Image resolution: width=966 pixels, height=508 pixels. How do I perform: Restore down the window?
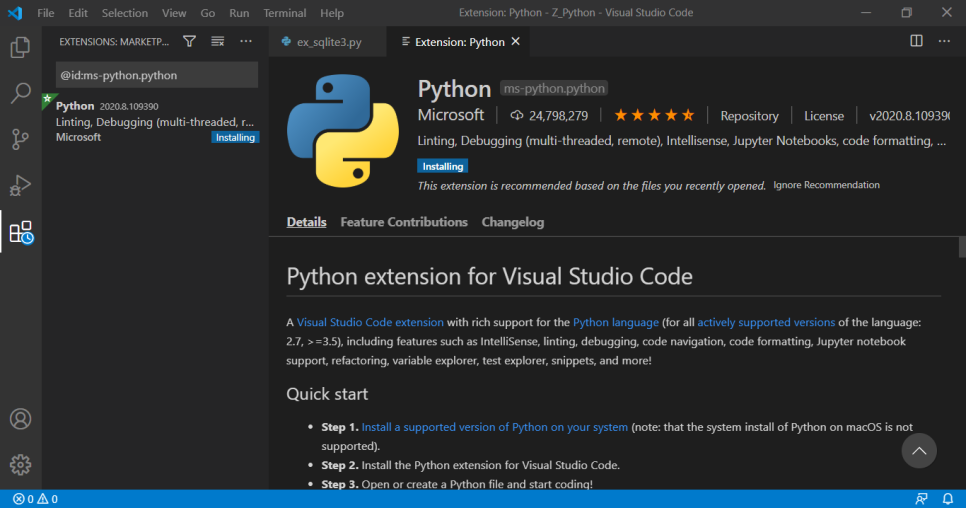tap(906, 13)
